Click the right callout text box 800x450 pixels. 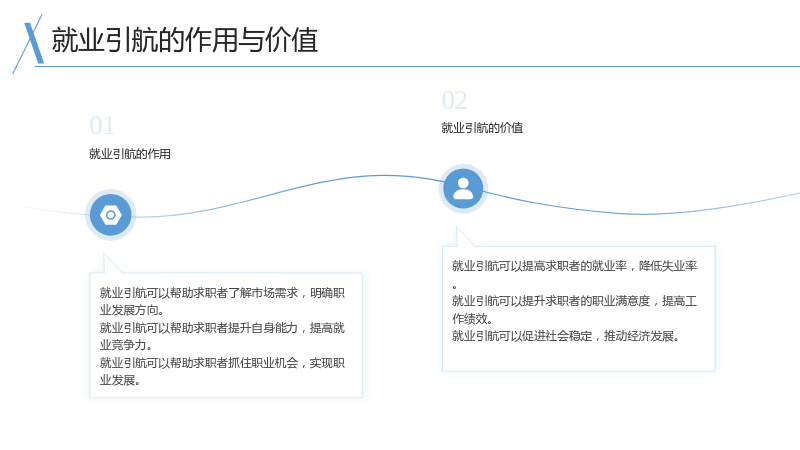coord(579,309)
